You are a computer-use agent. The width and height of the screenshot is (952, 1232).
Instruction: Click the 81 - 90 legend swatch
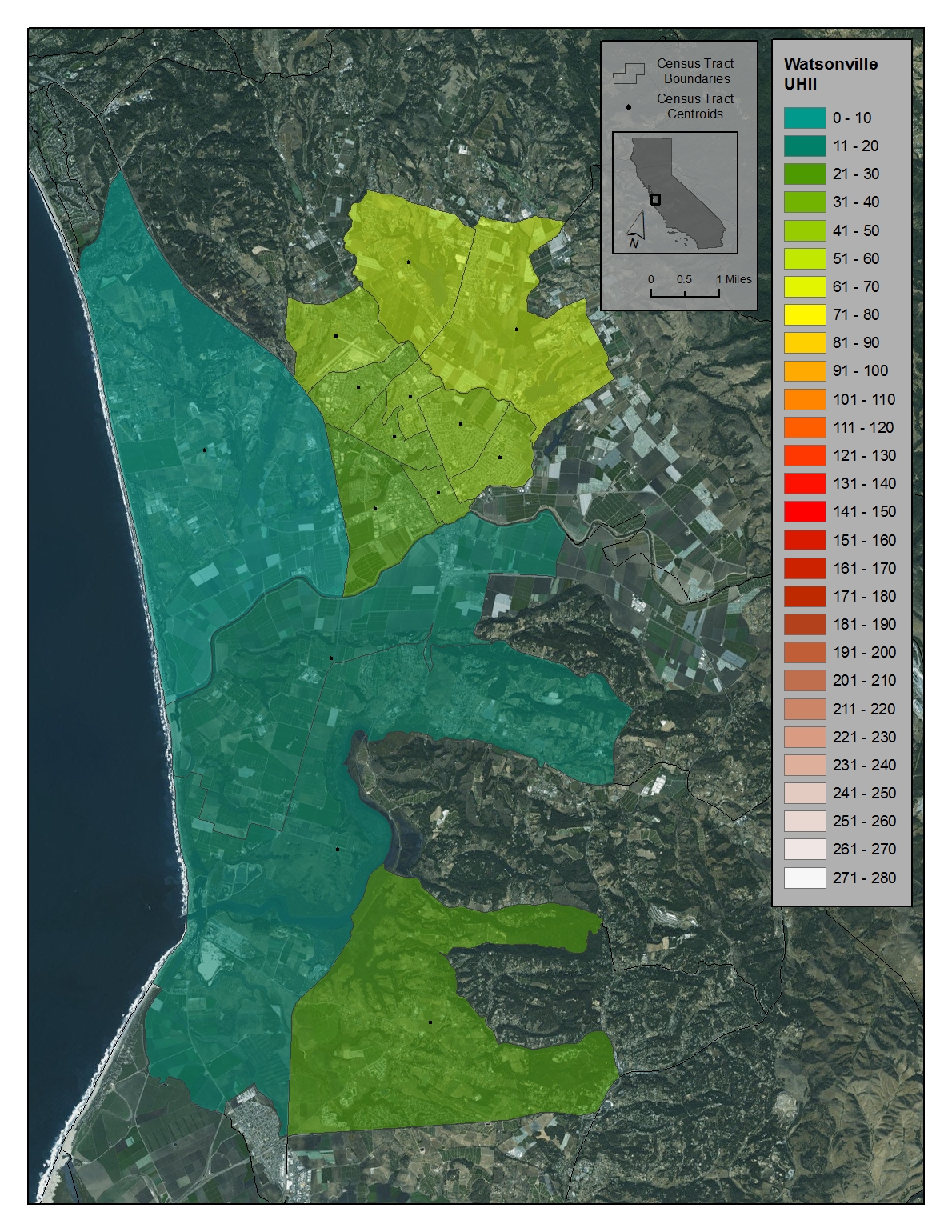point(804,342)
